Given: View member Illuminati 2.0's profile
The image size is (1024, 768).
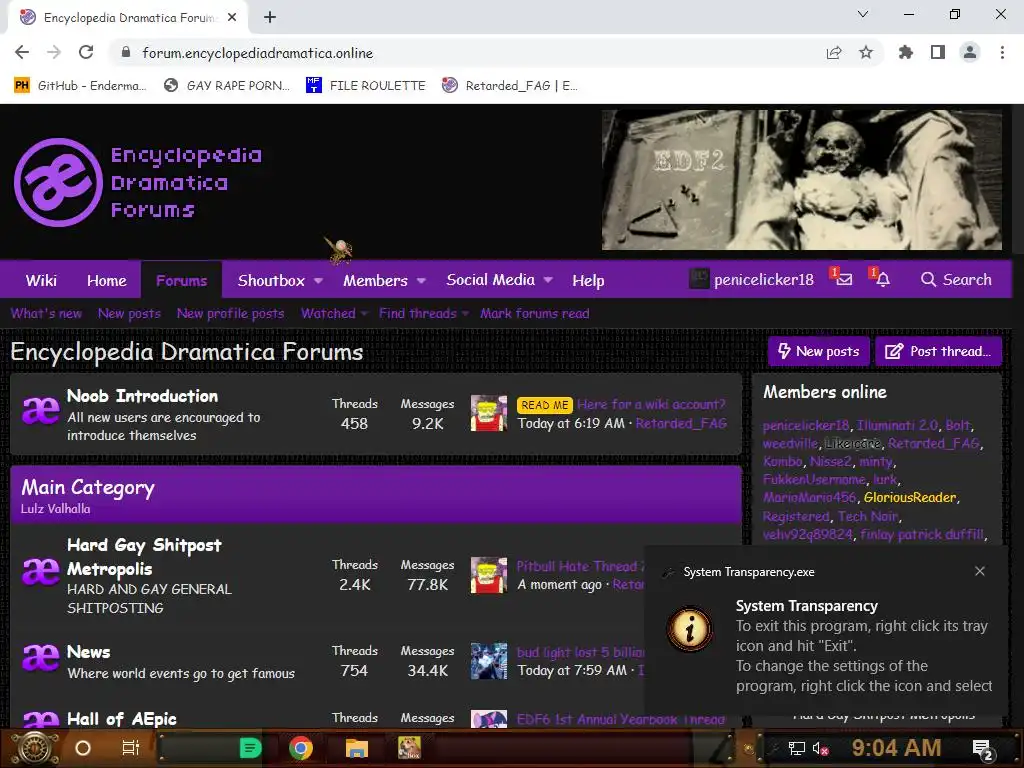Looking at the screenshot, I should click(897, 425).
